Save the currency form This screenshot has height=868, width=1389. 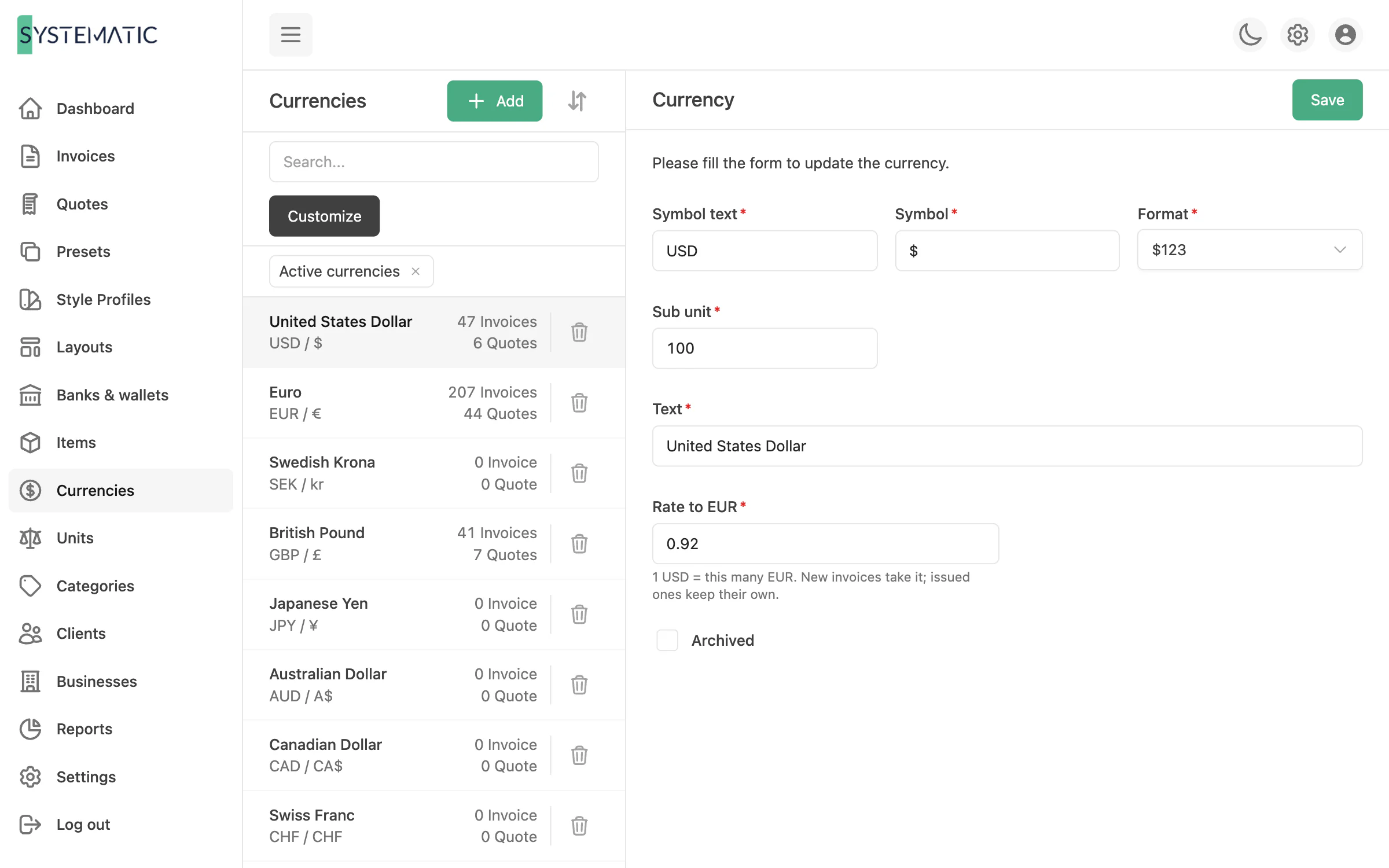coord(1327,100)
